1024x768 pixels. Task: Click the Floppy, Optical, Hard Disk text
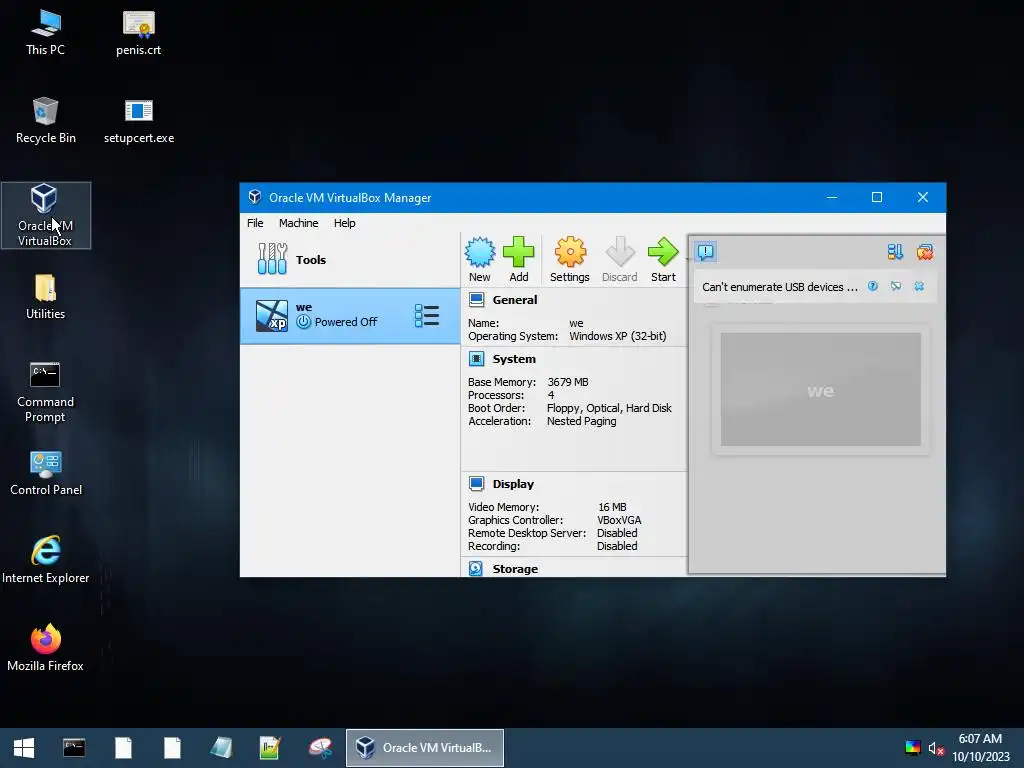click(x=609, y=408)
